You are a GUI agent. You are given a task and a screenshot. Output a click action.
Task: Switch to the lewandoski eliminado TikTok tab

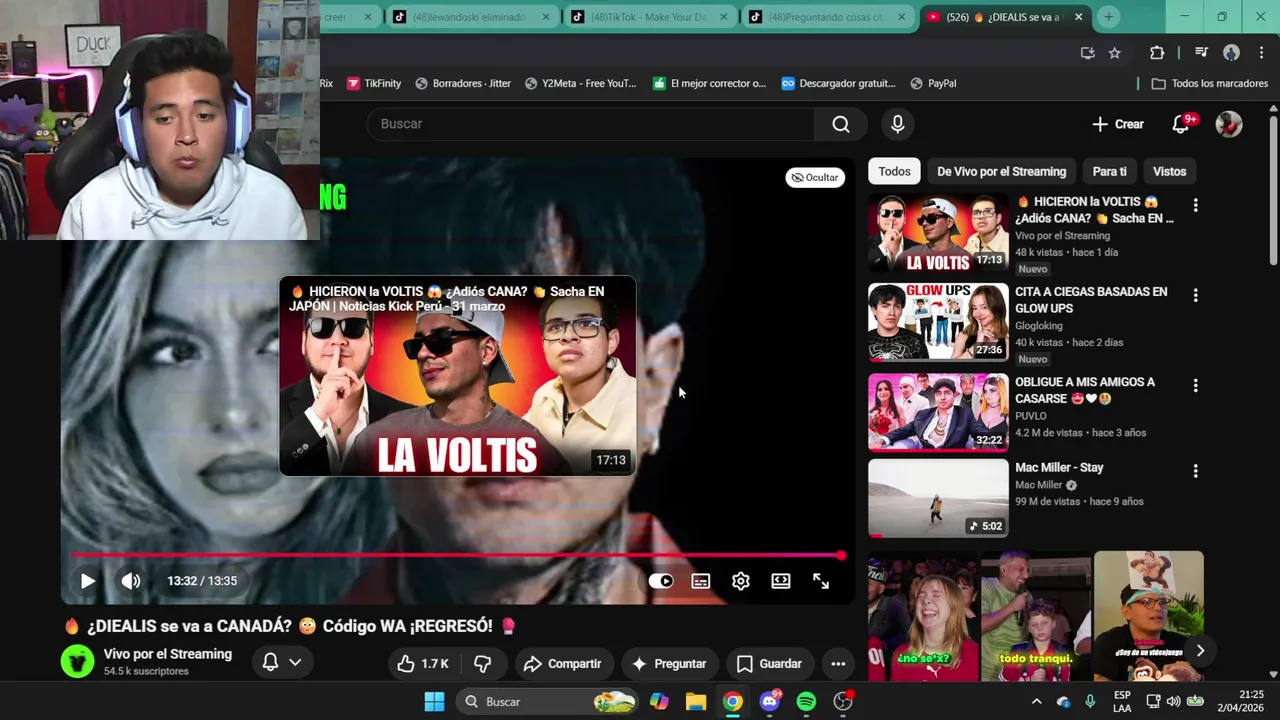pos(470,17)
